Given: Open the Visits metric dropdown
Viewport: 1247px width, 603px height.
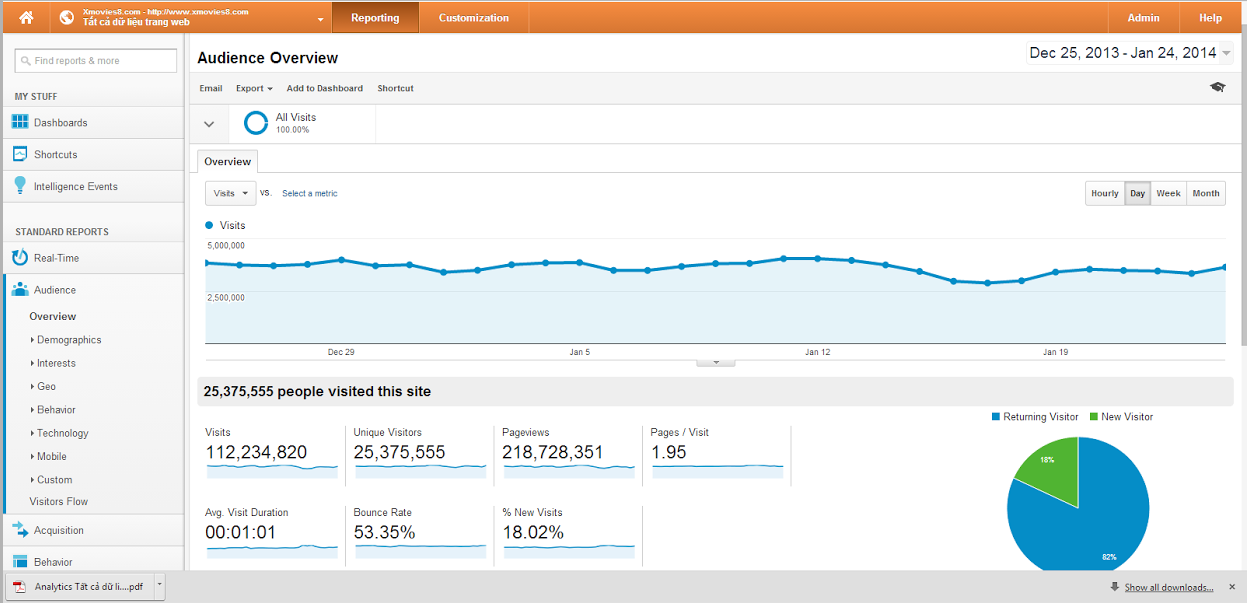Looking at the screenshot, I should pos(230,193).
